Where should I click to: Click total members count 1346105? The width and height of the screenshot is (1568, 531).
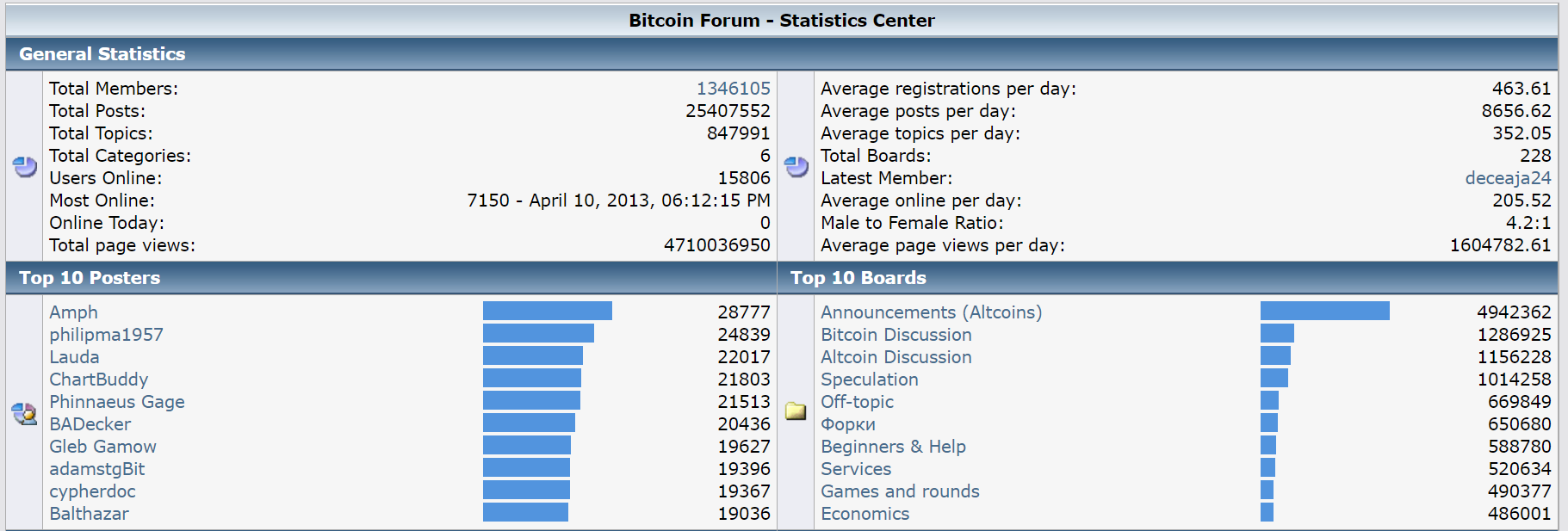pos(734,89)
